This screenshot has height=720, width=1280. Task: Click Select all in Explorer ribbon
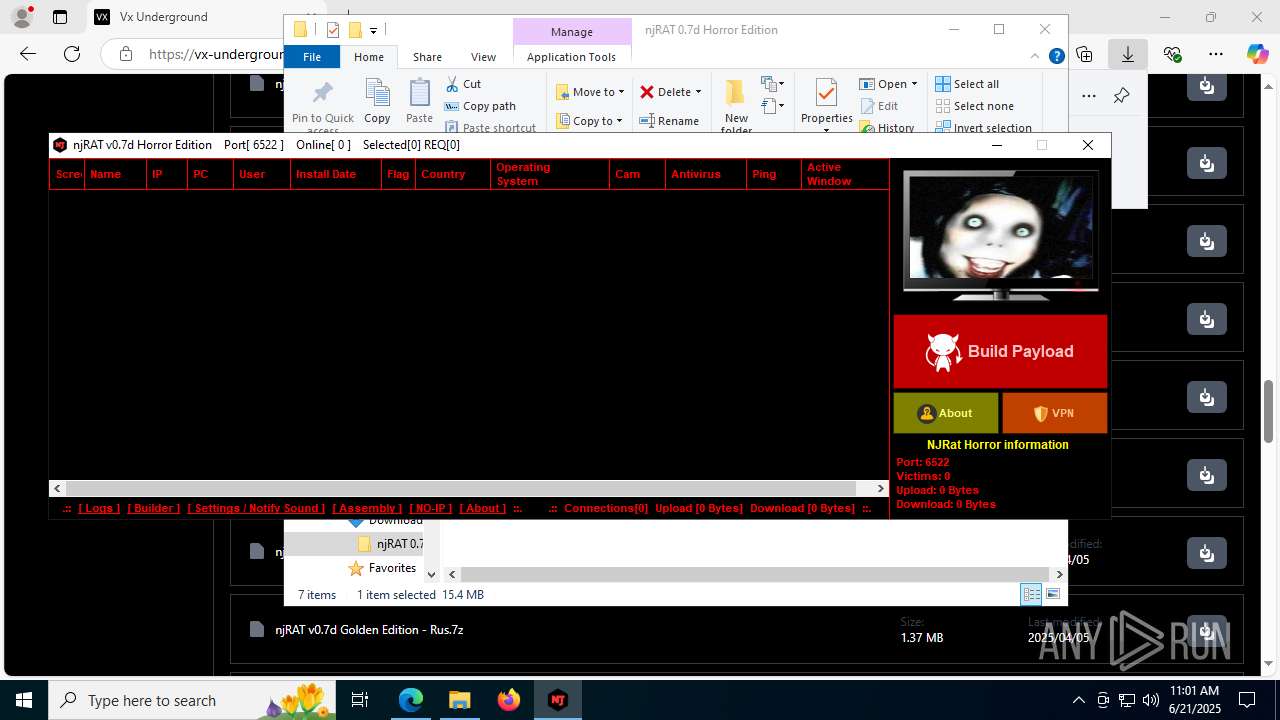967,84
